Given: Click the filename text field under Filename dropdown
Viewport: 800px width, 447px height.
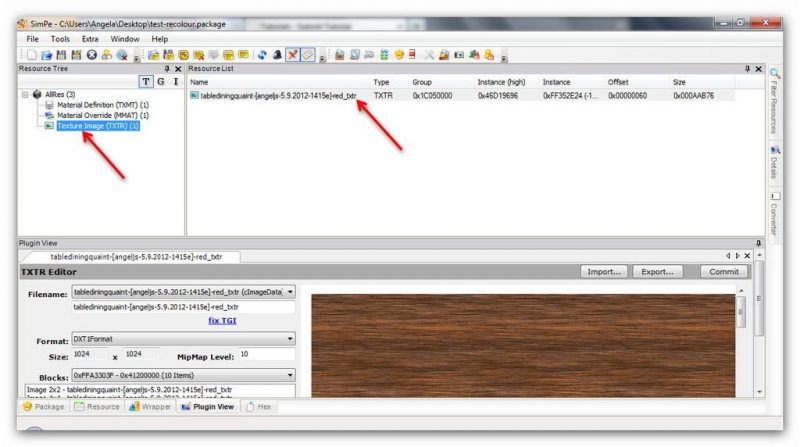Looking at the screenshot, I should coord(183,307).
